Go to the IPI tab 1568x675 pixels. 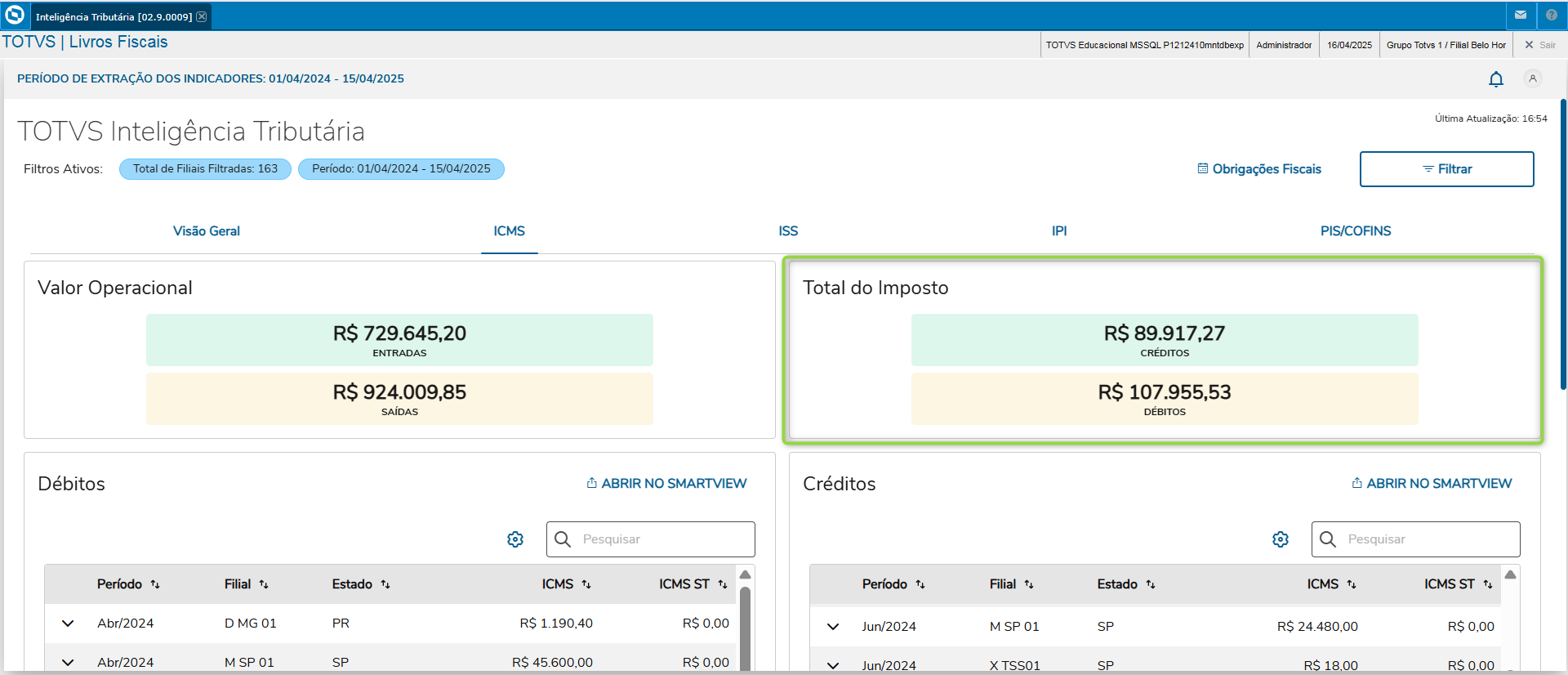click(1059, 231)
